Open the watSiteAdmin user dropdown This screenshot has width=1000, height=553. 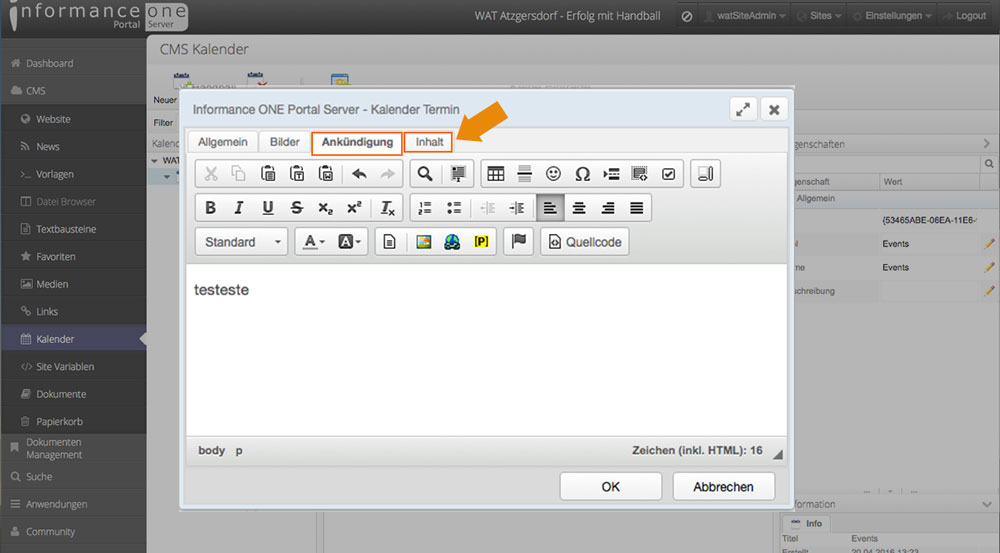point(744,16)
